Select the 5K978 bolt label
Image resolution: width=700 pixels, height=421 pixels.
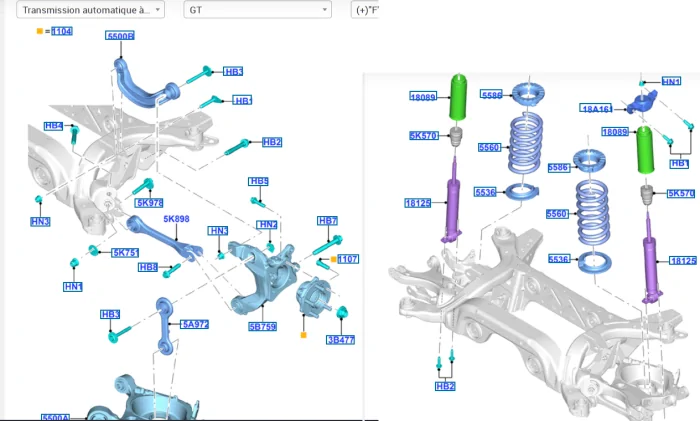(150, 203)
